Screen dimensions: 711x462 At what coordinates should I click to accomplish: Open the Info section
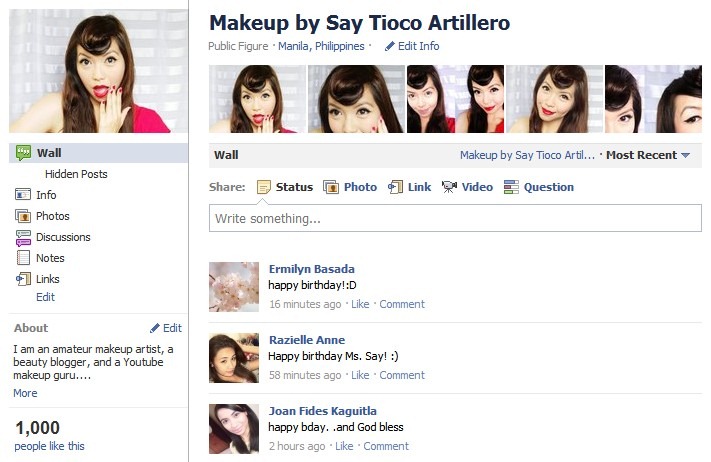[46, 195]
